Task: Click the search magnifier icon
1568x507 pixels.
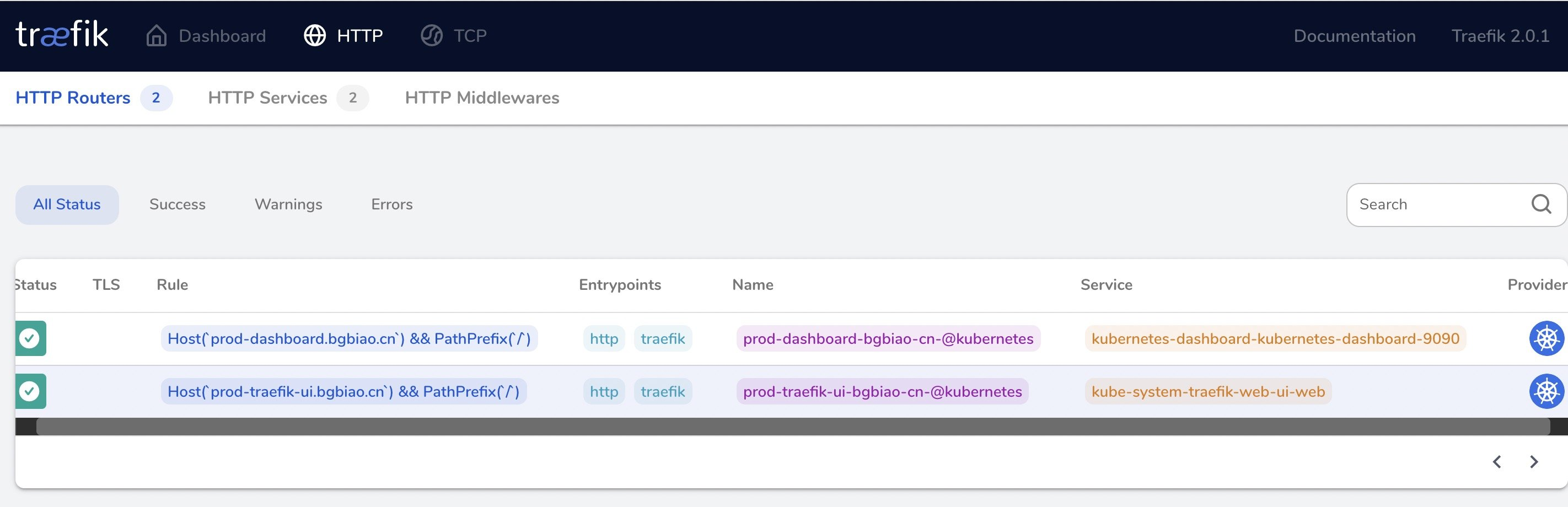Action: 1540,204
